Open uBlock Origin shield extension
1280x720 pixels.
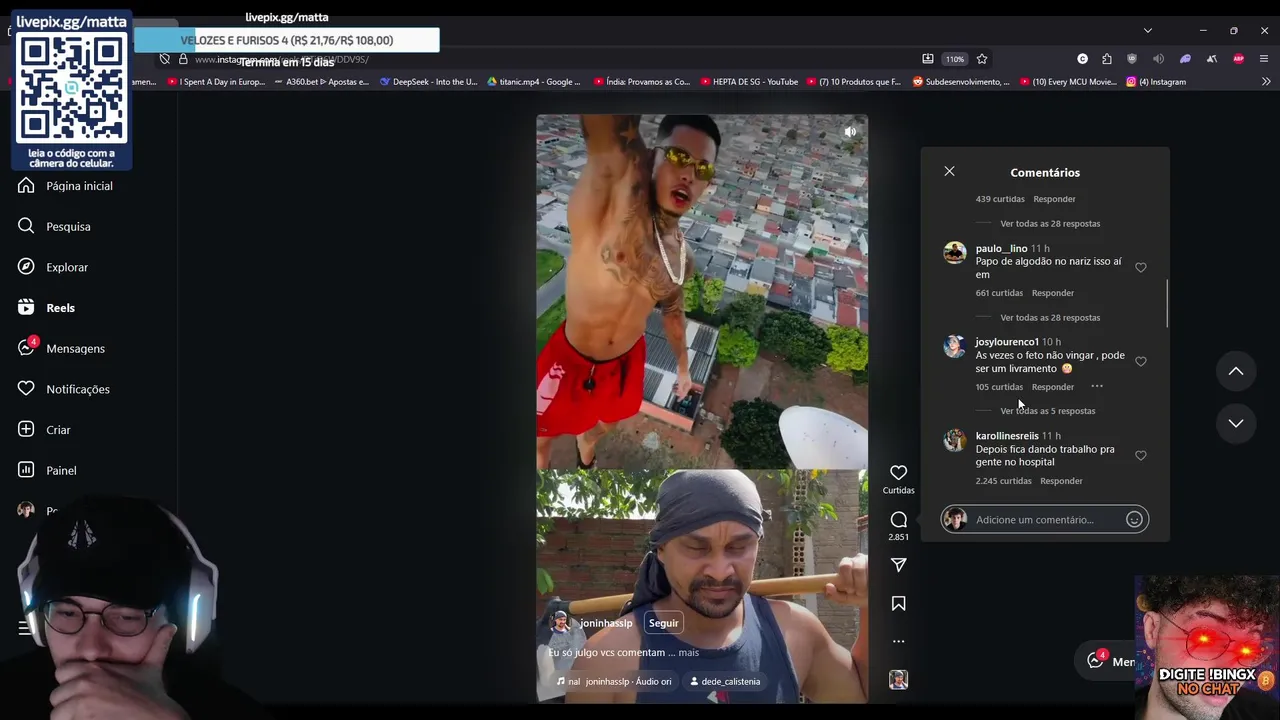click(1132, 59)
